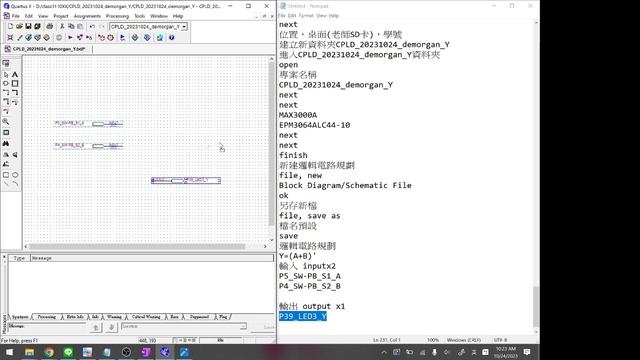Select the Orthogonal Bus tool
640x360 pixels.
click(15, 93)
